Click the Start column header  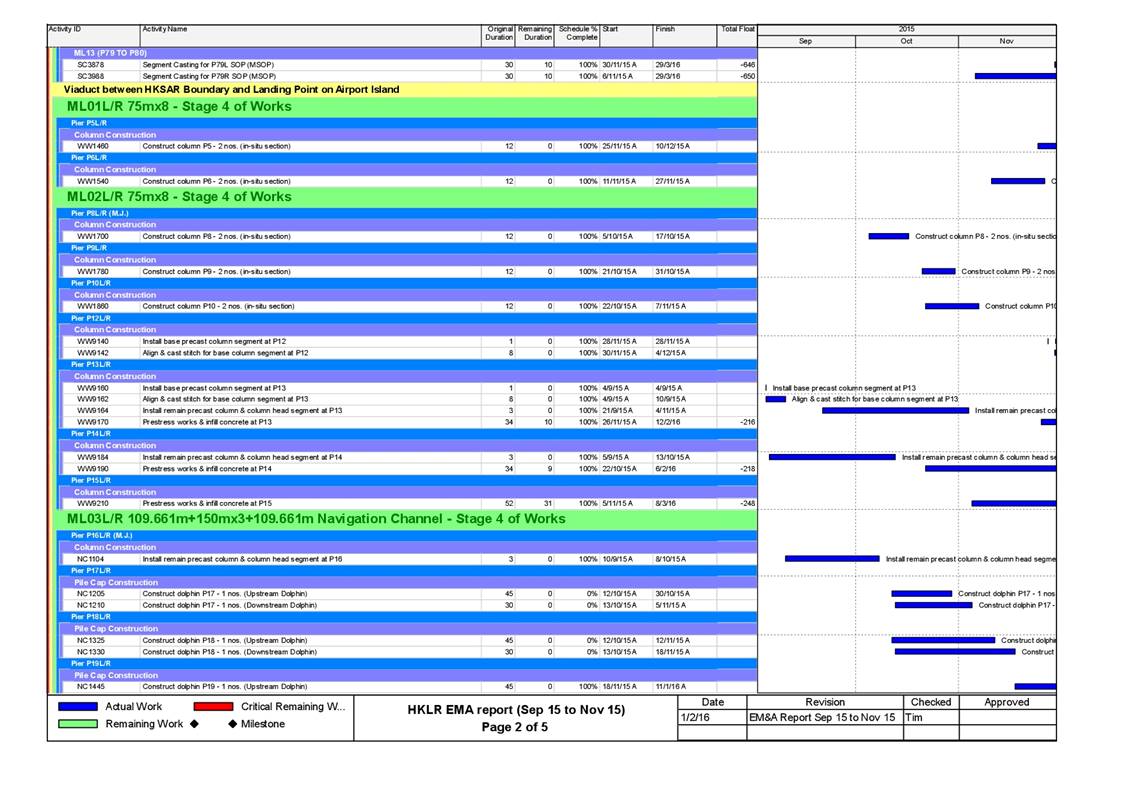626,36
